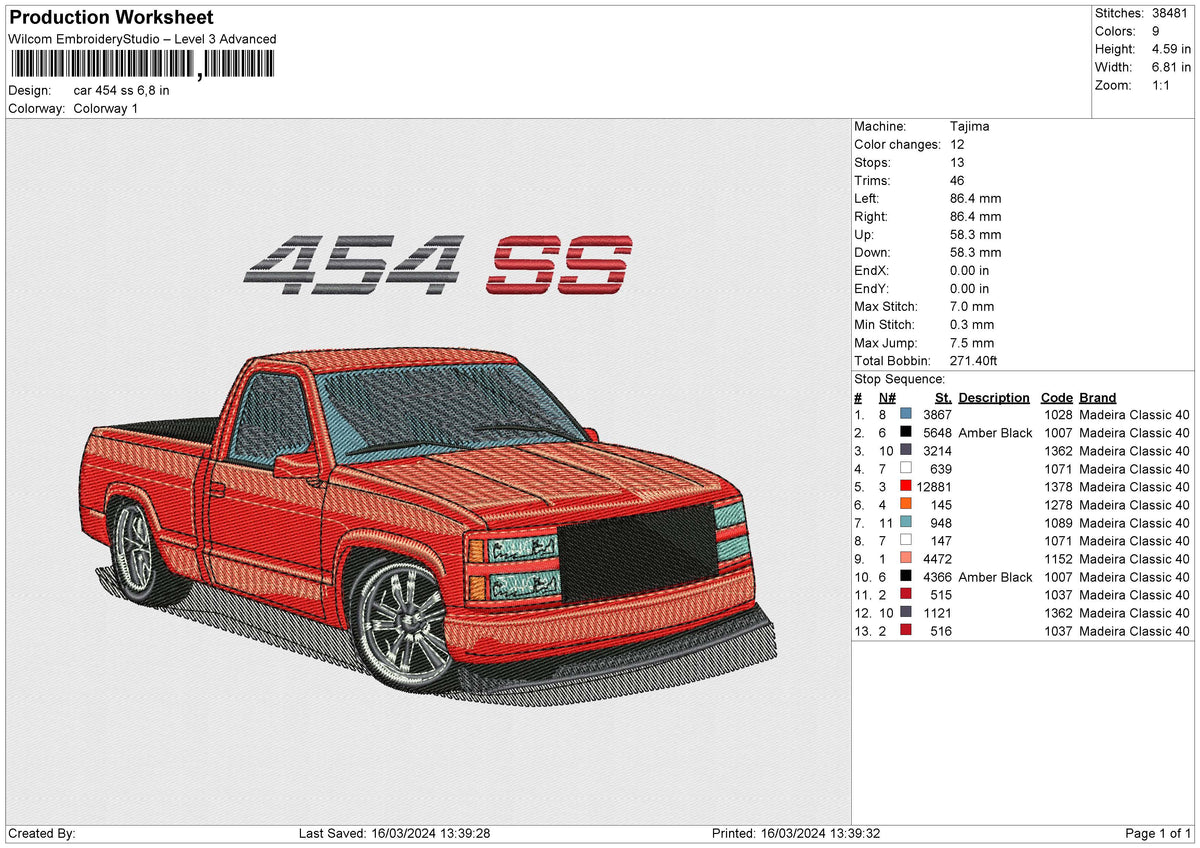Click code 1028 in stop 1
Screen dimensions: 1200x848
coord(1056,415)
